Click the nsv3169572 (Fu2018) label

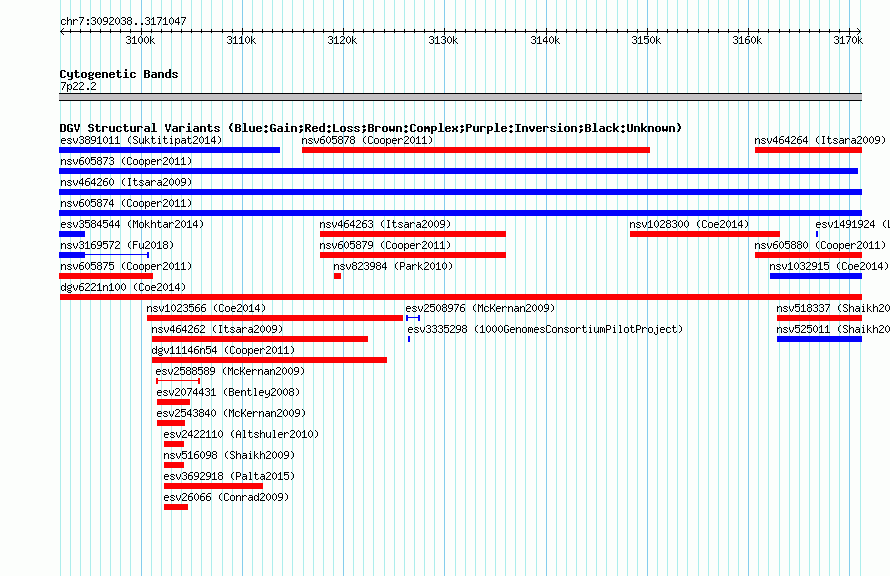[x=117, y=245]
